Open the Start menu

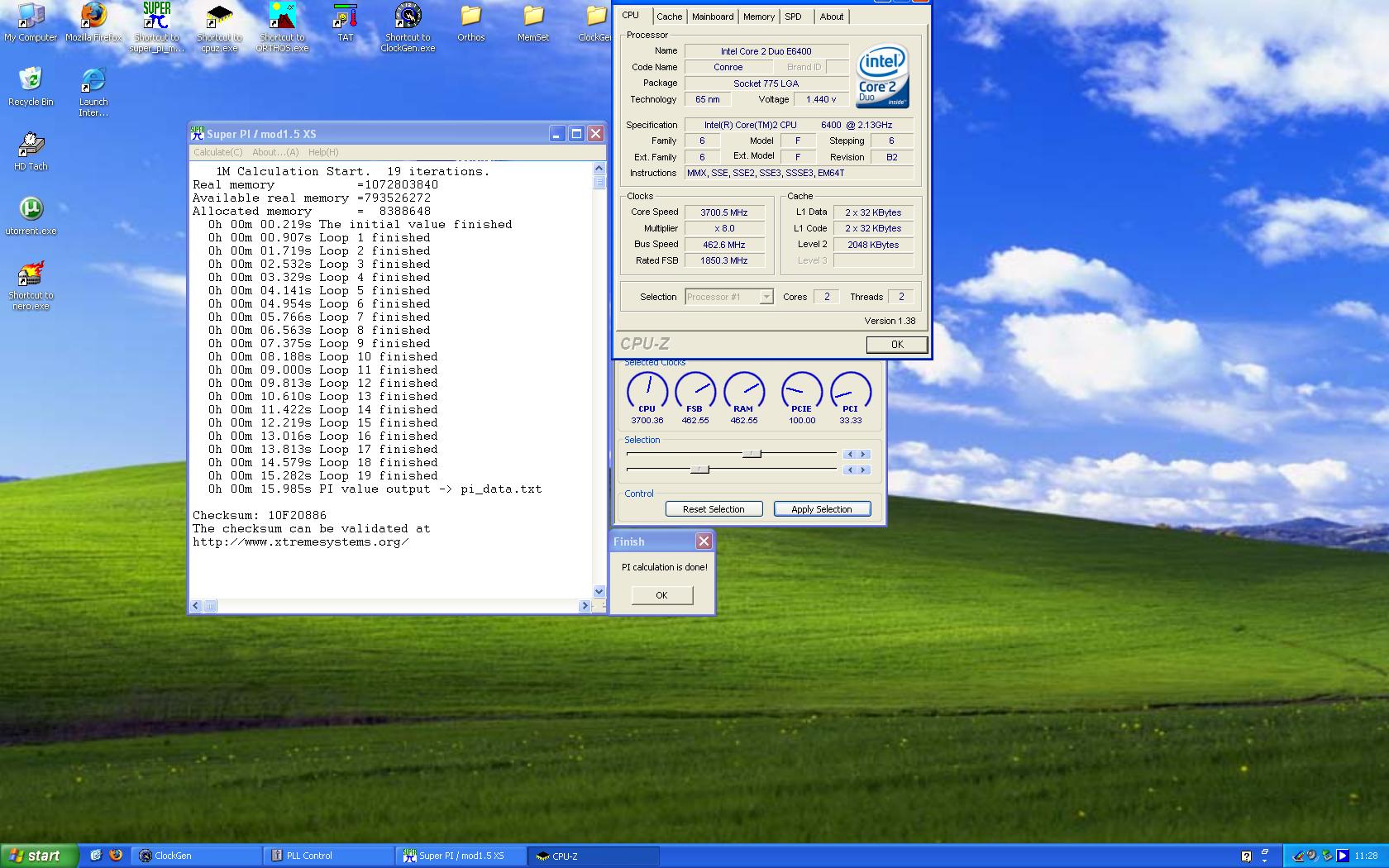point(40,856)
